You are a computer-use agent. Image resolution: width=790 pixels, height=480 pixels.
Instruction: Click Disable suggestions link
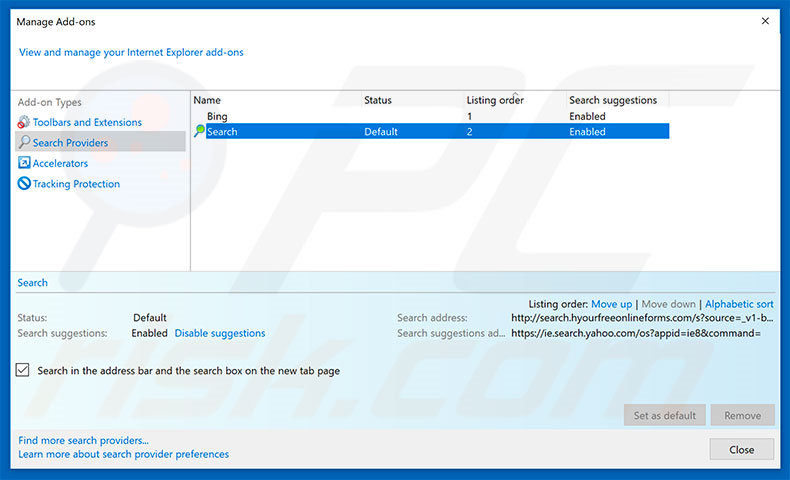[220, 333]
